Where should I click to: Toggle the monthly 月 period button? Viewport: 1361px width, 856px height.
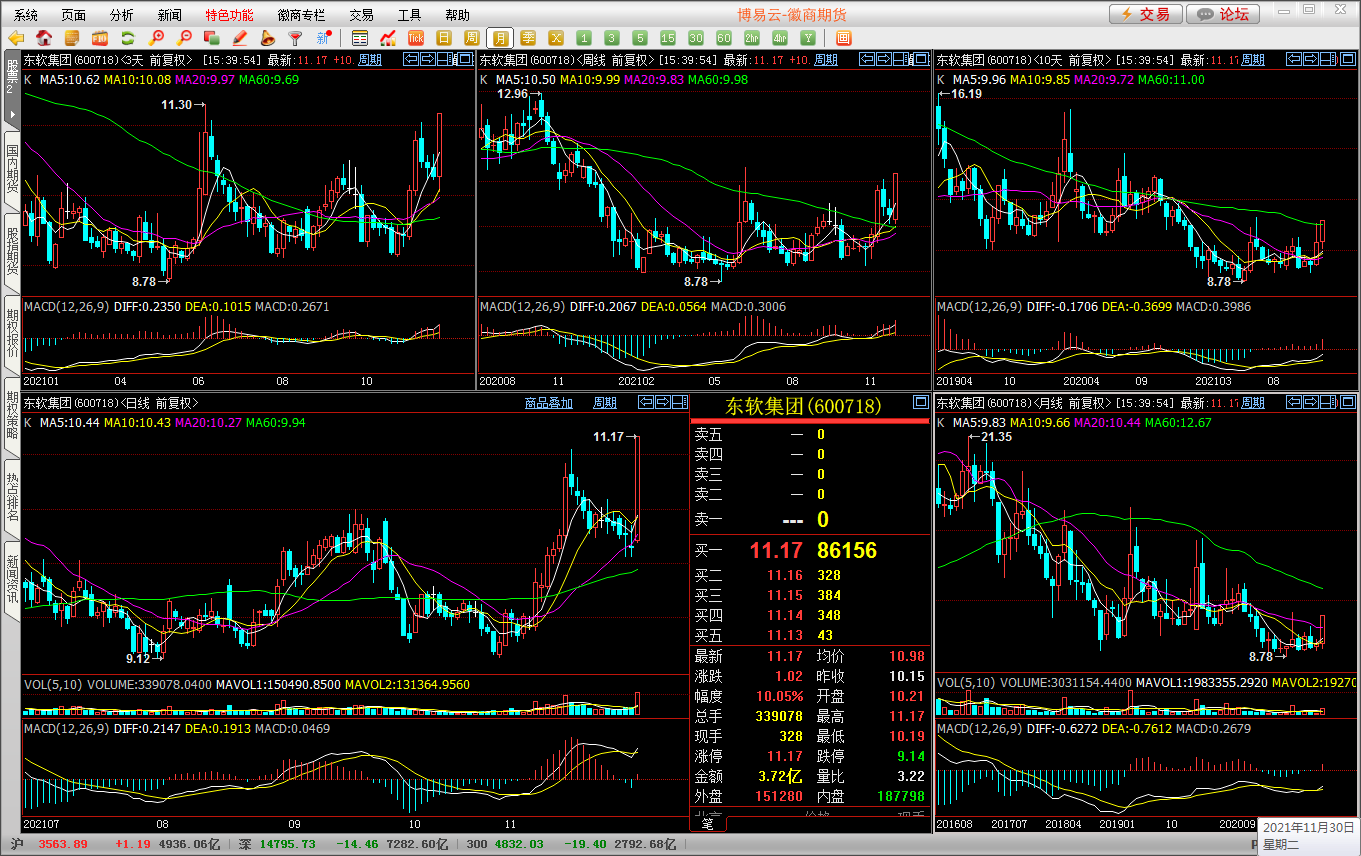click(x=500, y=38)
